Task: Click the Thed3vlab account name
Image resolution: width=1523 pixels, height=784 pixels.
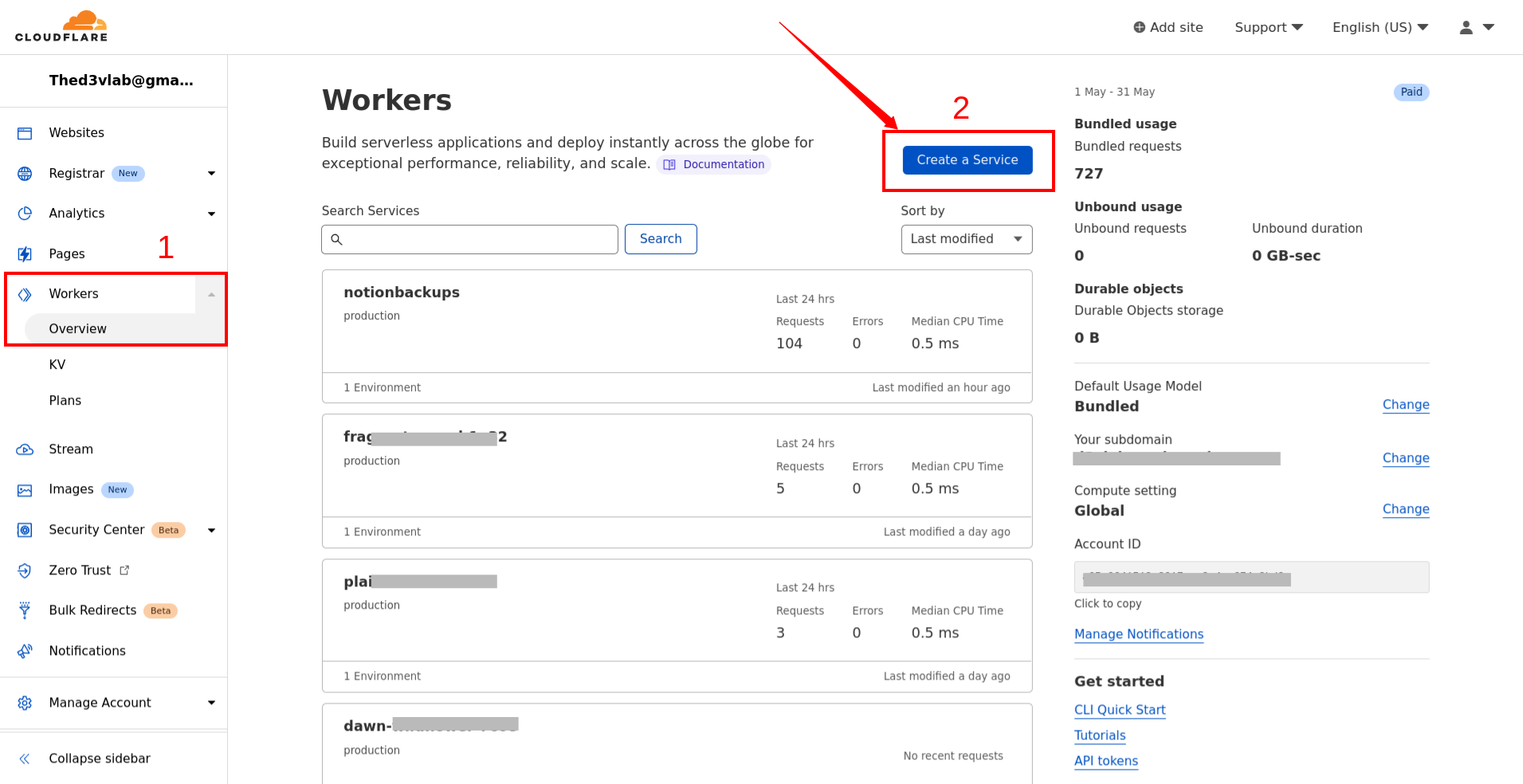Action: 121,80
